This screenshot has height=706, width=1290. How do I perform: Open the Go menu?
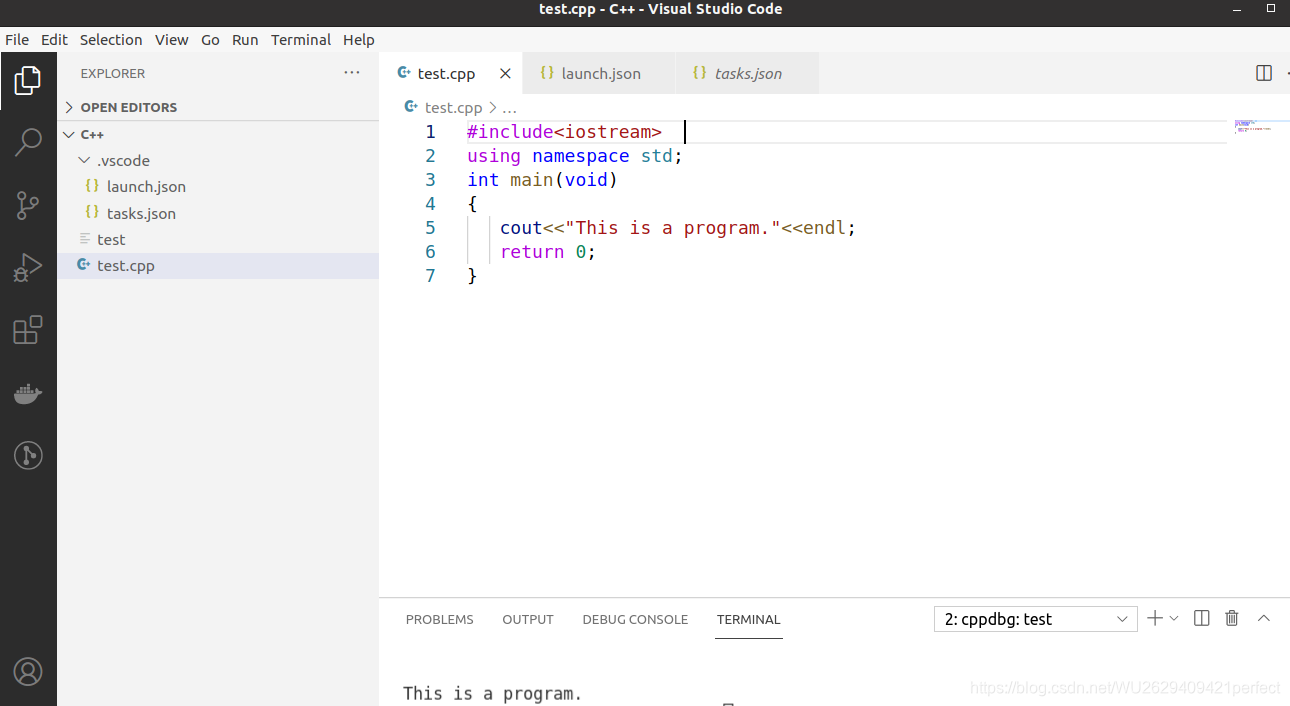tap(210, 40)
